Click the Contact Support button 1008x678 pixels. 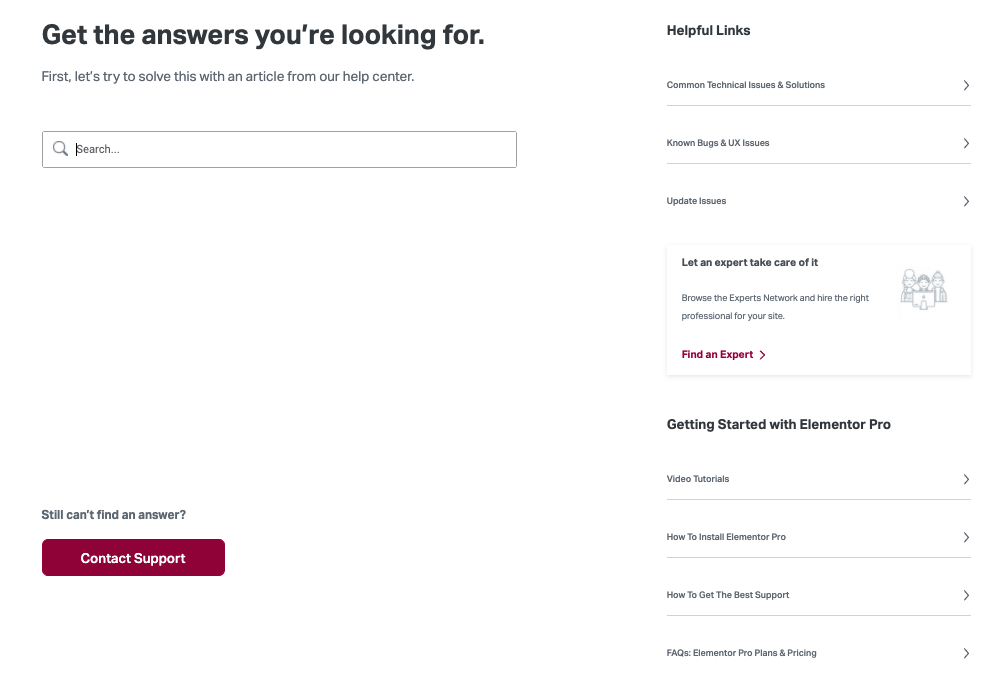[x=133, y=558]
